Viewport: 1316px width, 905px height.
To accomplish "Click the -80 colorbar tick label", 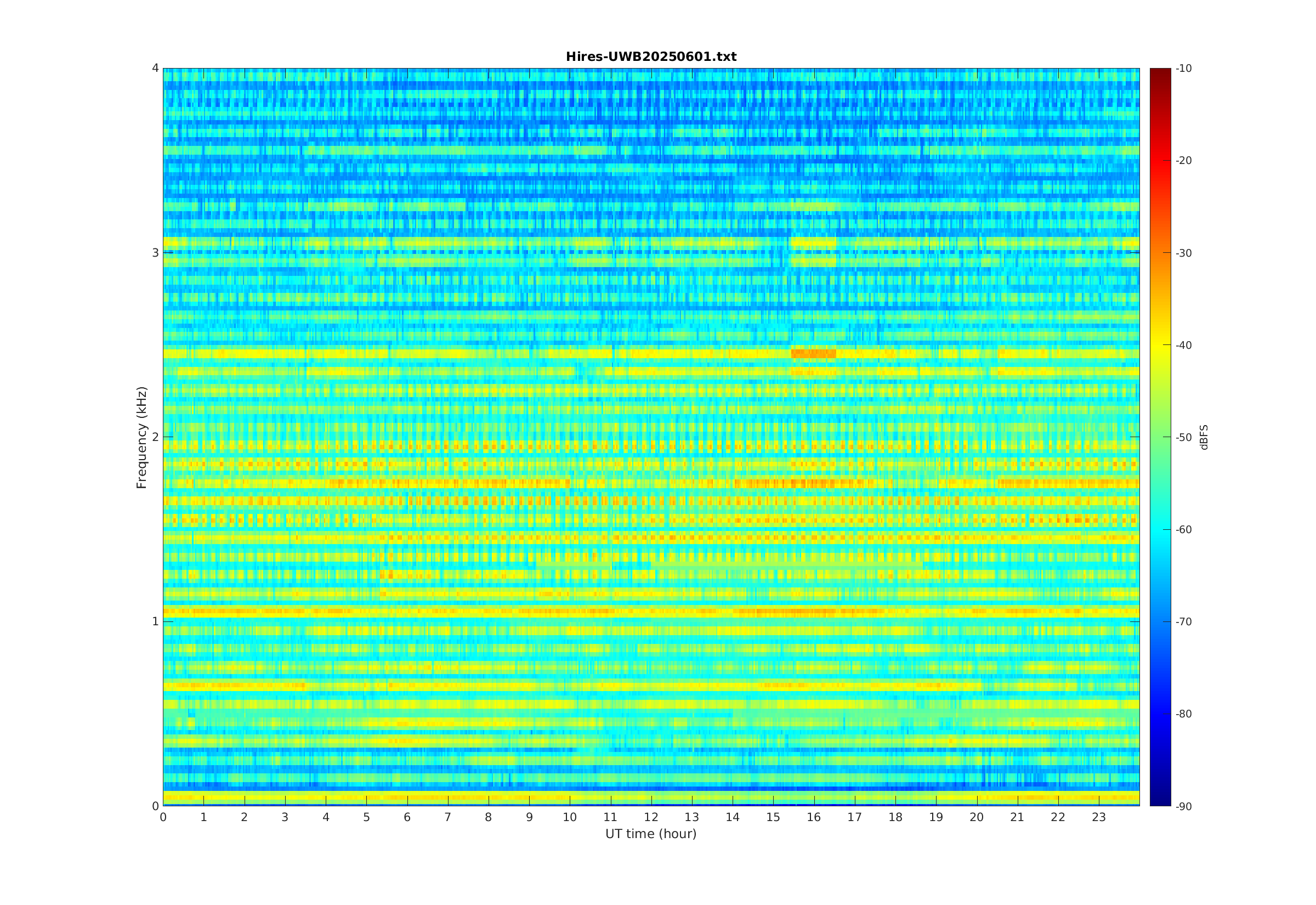I will (x=1183, y=714).
